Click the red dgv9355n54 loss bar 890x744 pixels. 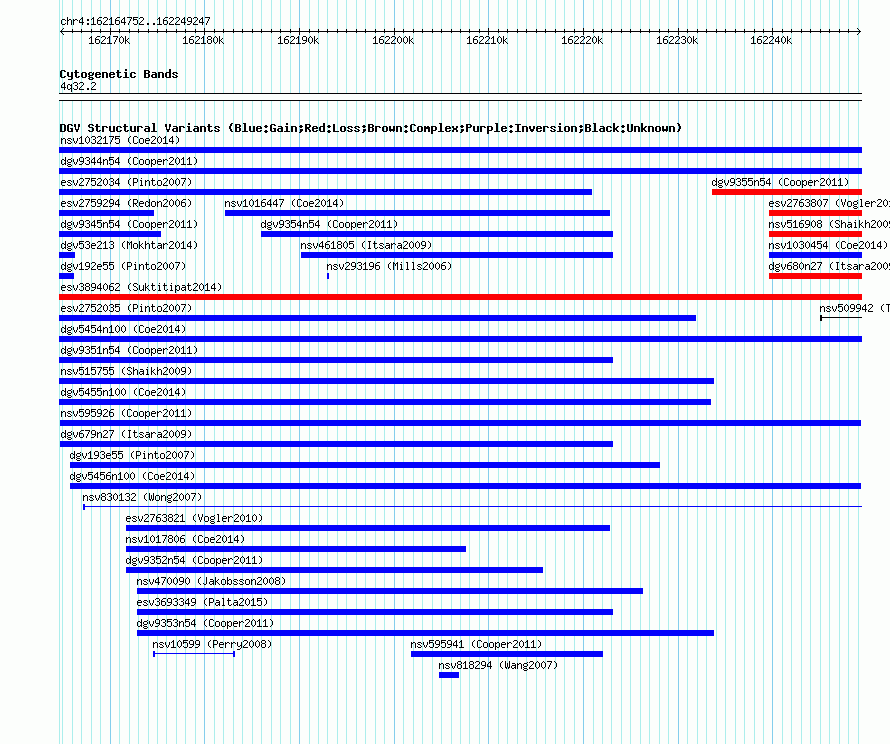[787, 192]
